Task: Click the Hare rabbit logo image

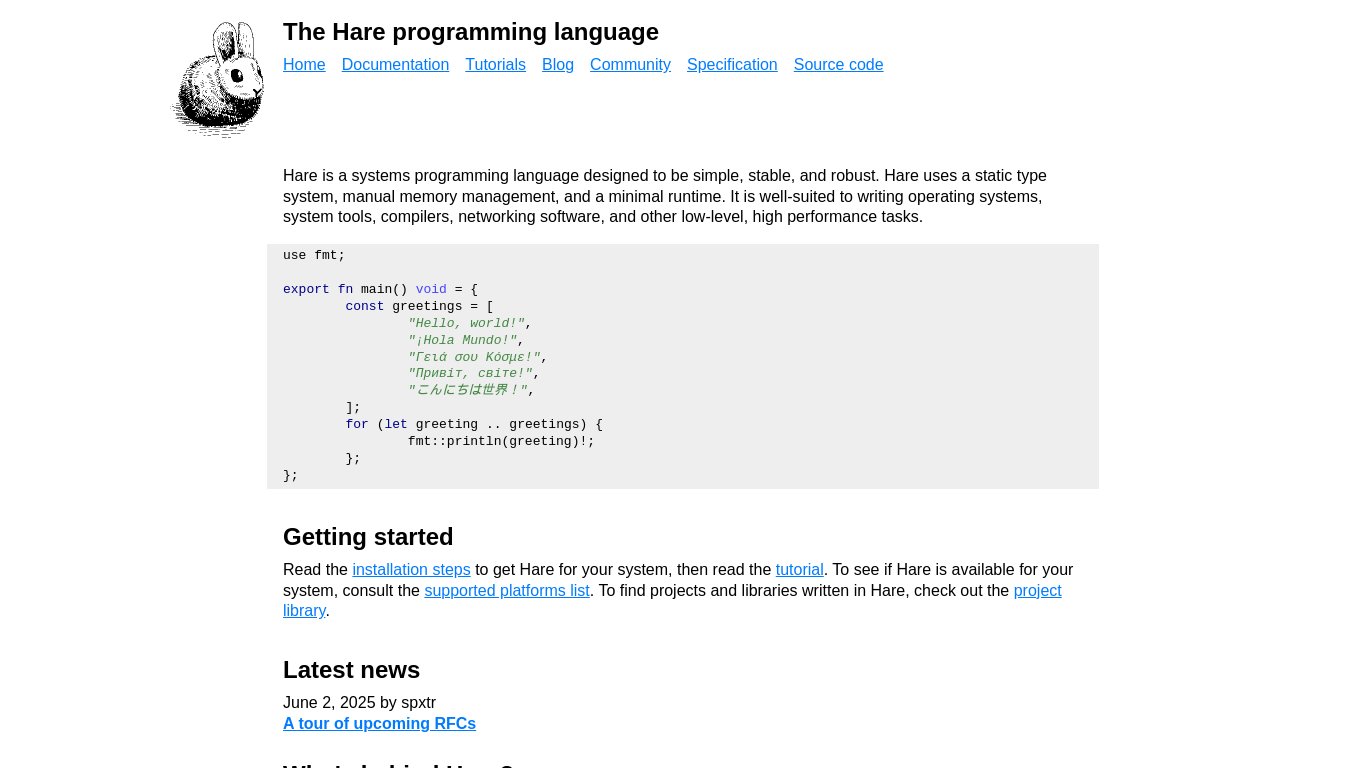Action: [x=218, y=79]
